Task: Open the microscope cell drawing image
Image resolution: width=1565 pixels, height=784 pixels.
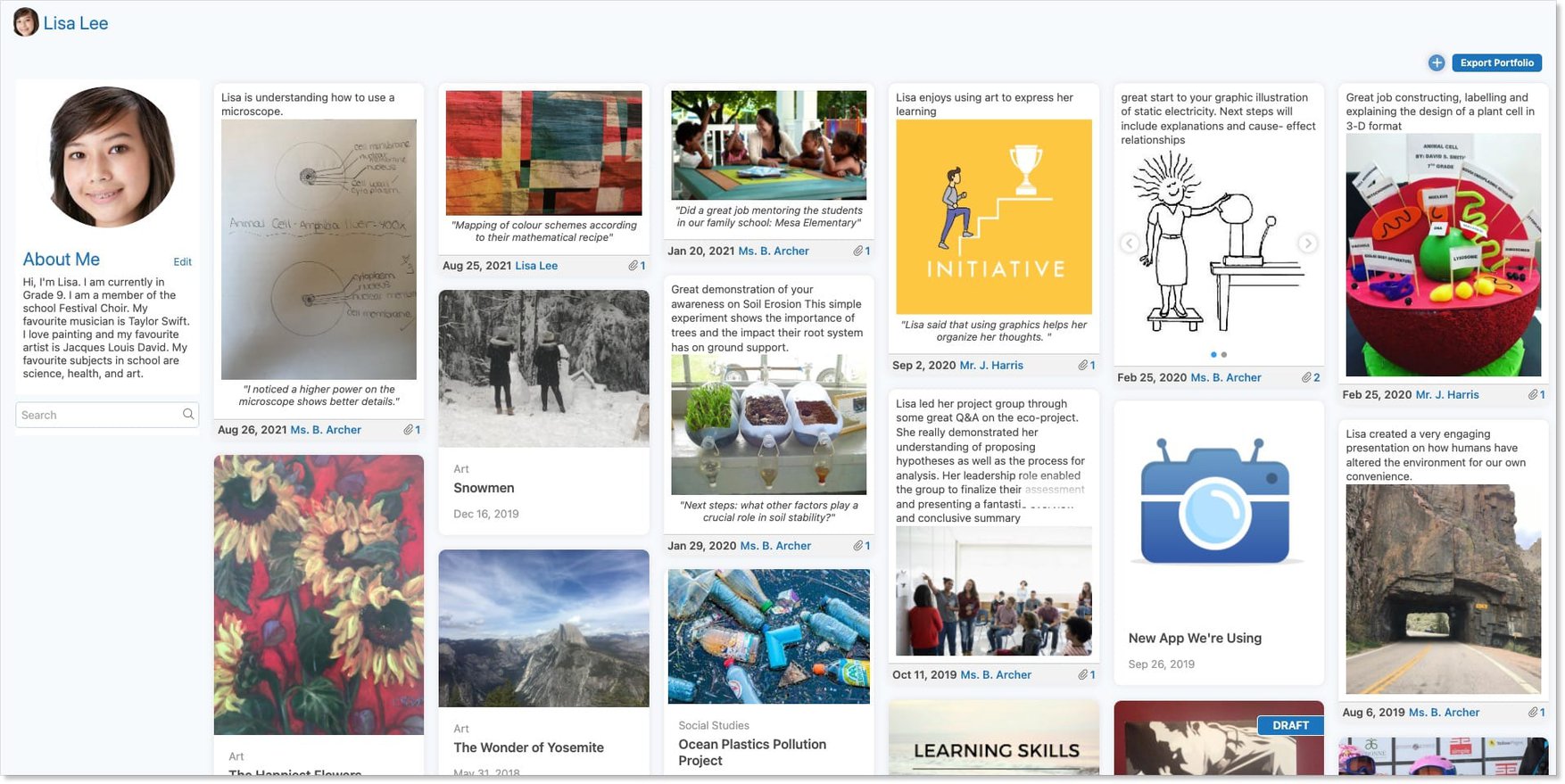Action: pyautogui.click(x=319, y=250)
